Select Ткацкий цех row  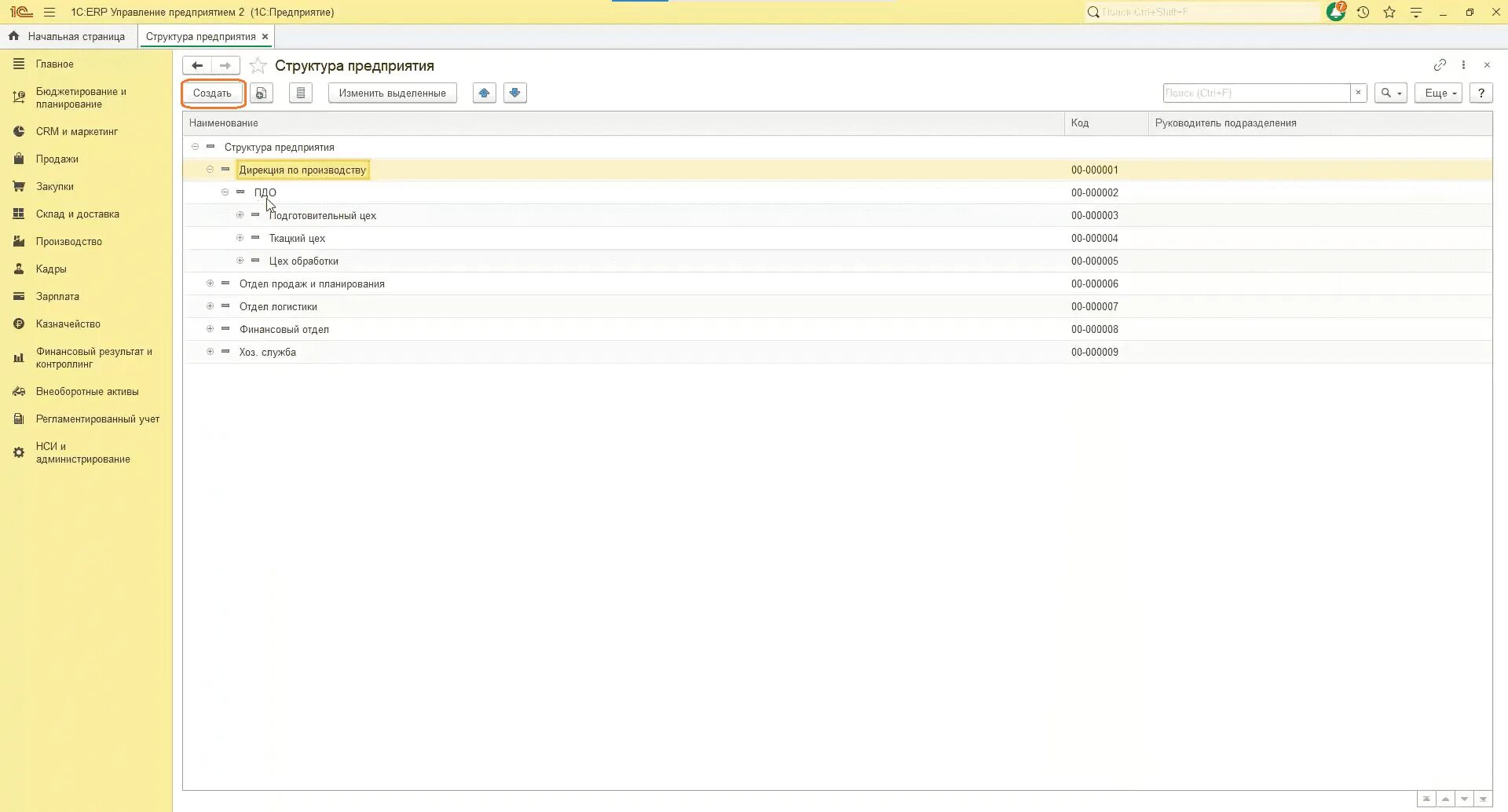pos(837,238)
